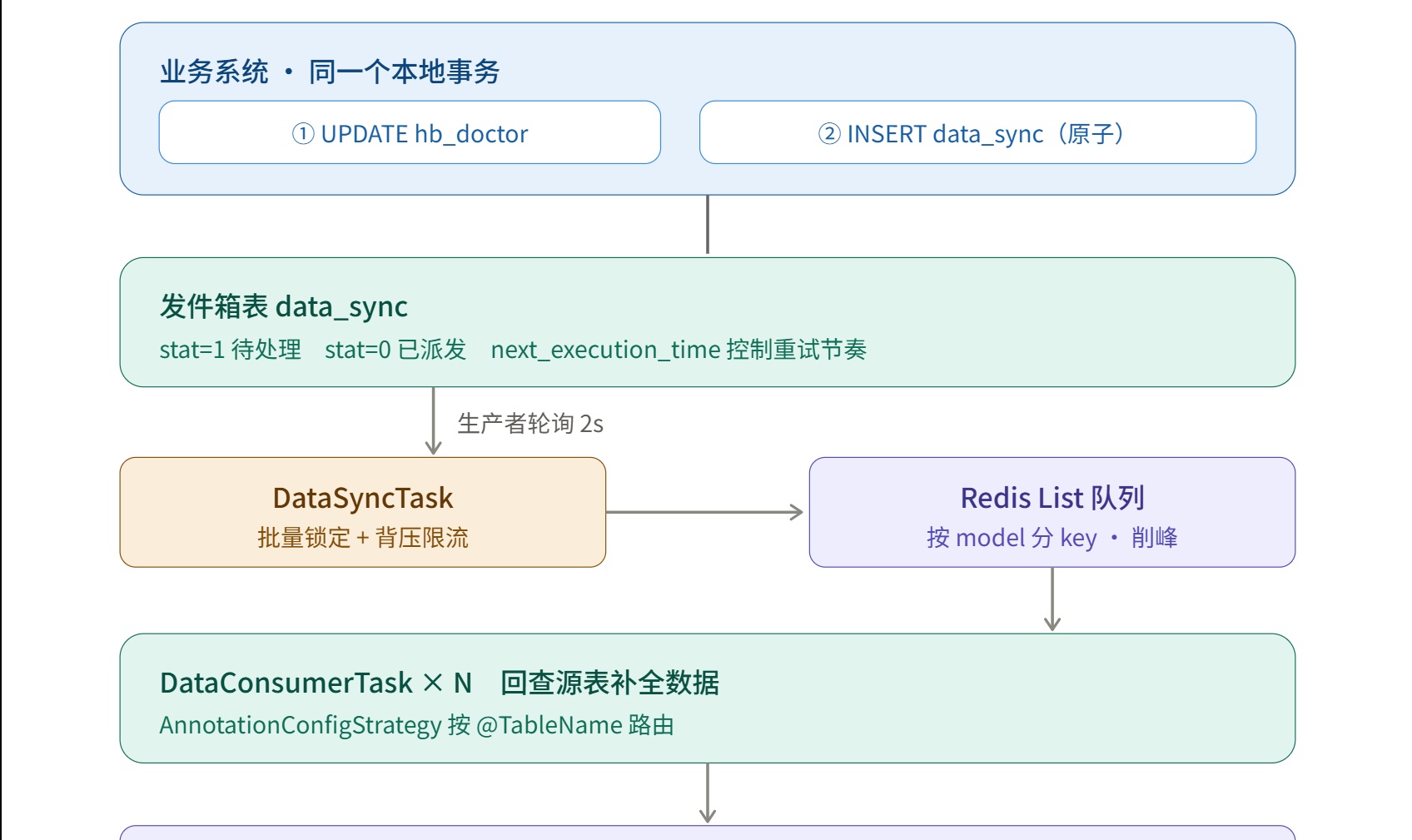Select the Redis List 队列 node
The height and width of the screenshot is (840, 1412).
coord(1052,512)
